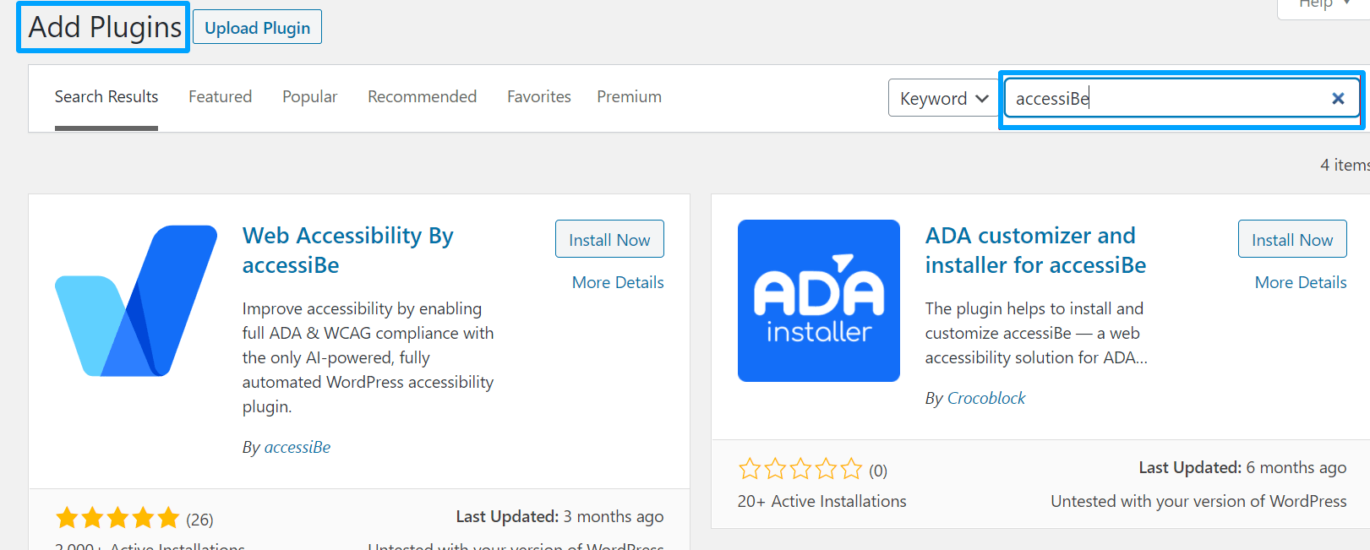Visit the Crocoblock author link
Viewport: 1370px width, 550px height.
[986, 398]
